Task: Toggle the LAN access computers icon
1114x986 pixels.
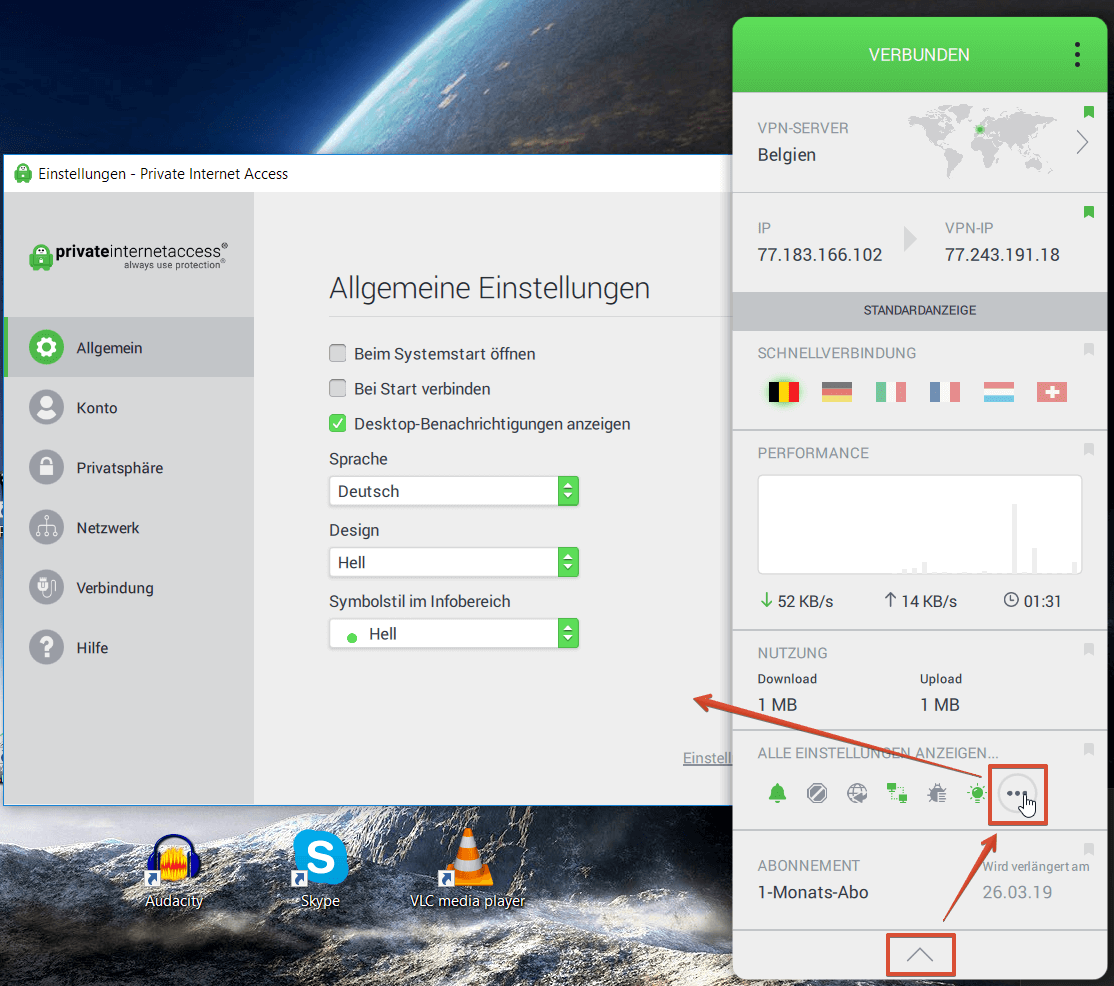Action: coord(897,793)
